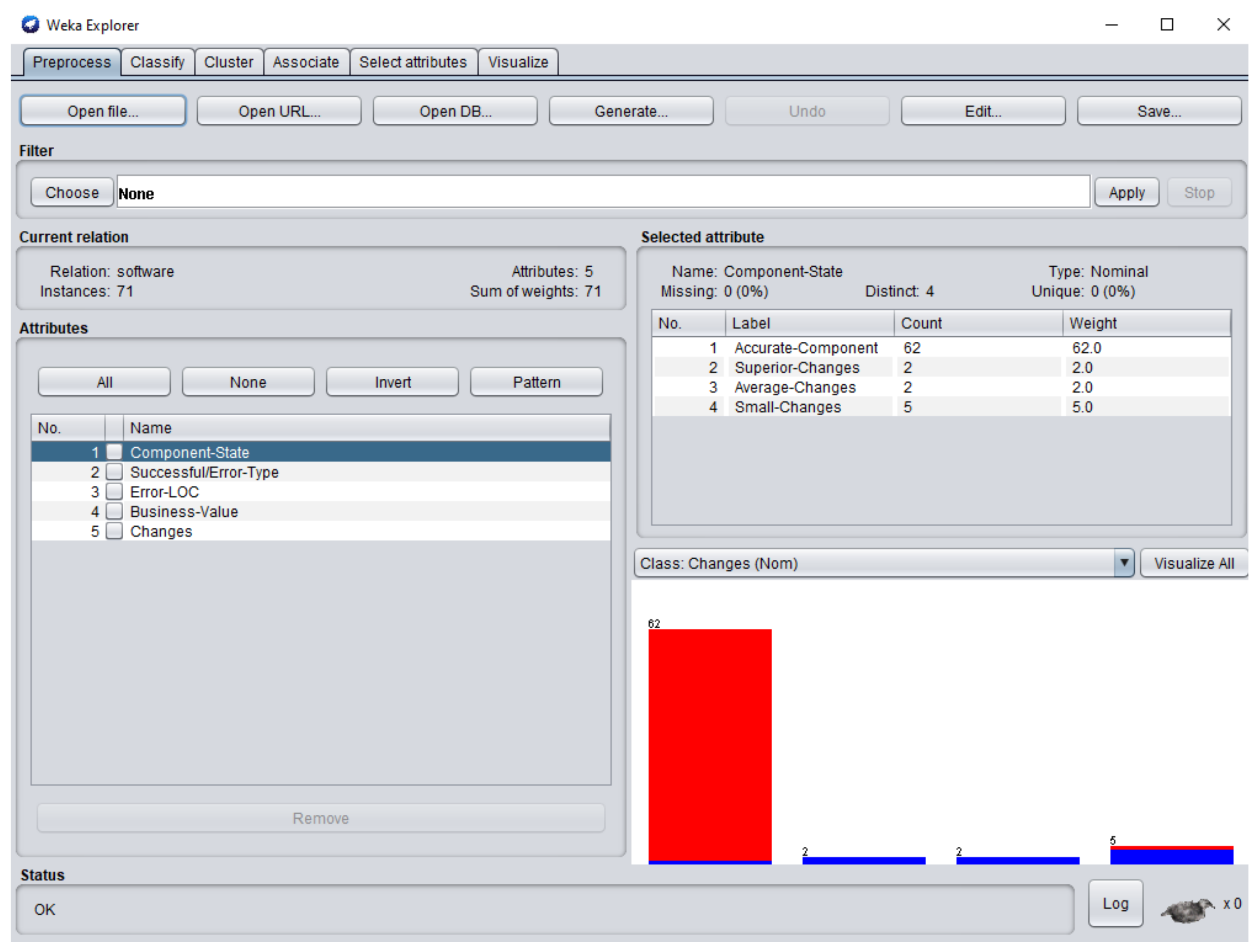The image size is (1258, 952).
Task: Check the Component-State attribute checkbox
Action: pos(114,452)
